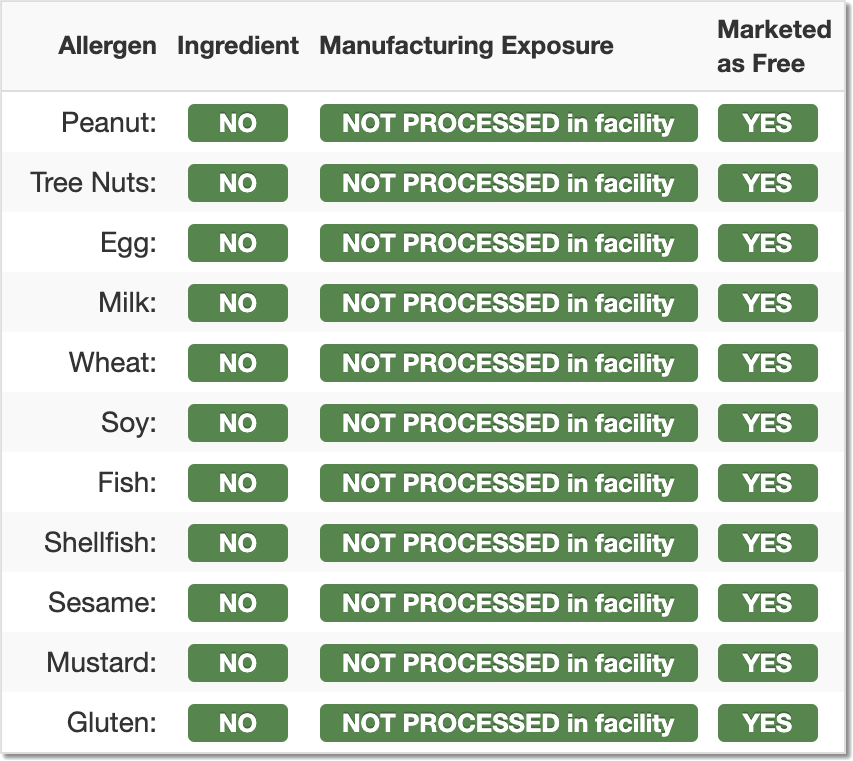Click the Ingredient column header
This screenshot has width=853, height=761.
point(238,46)
